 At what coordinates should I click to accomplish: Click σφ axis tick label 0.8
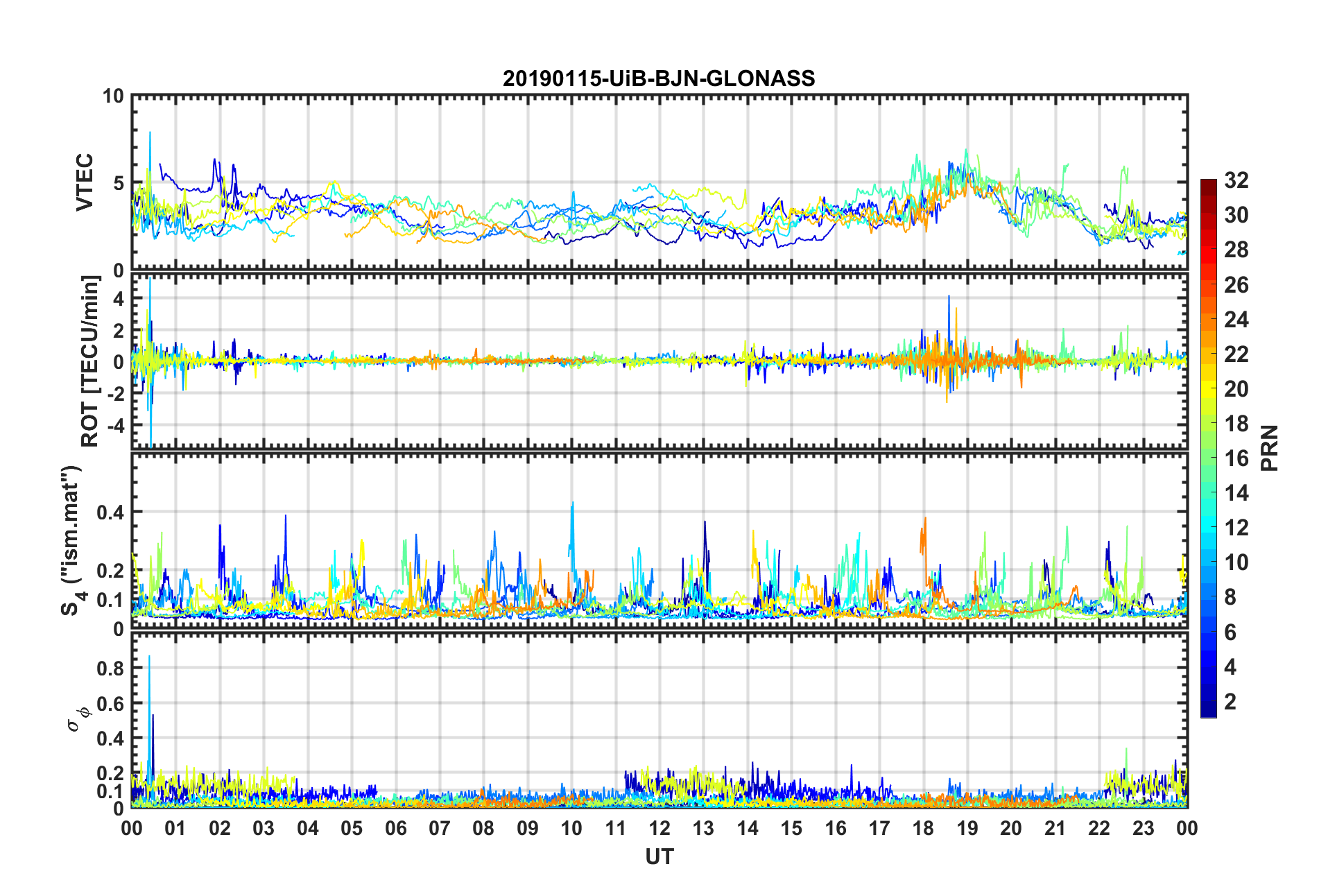(110, 669)
